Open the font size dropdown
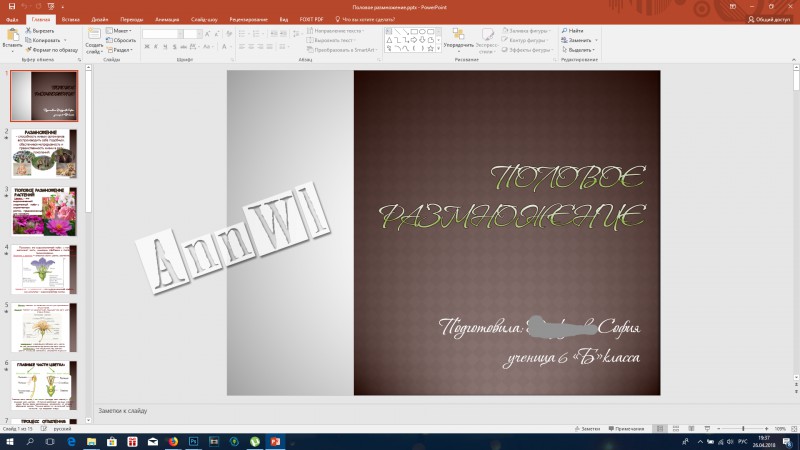Screen dimensions: 800x450 click(x=199, y=34)
